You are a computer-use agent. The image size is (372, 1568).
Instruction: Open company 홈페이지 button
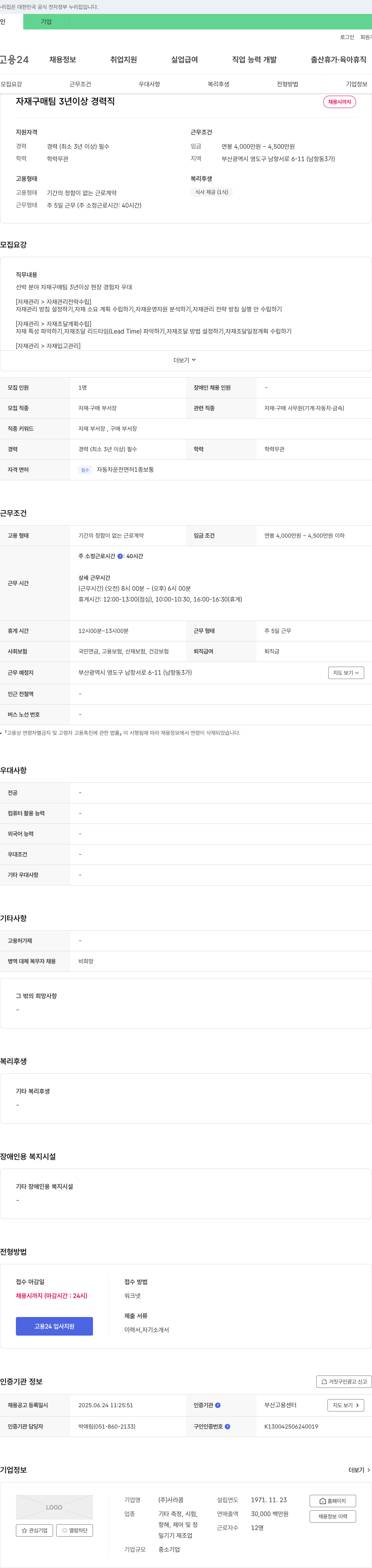tap(332, 1501)
